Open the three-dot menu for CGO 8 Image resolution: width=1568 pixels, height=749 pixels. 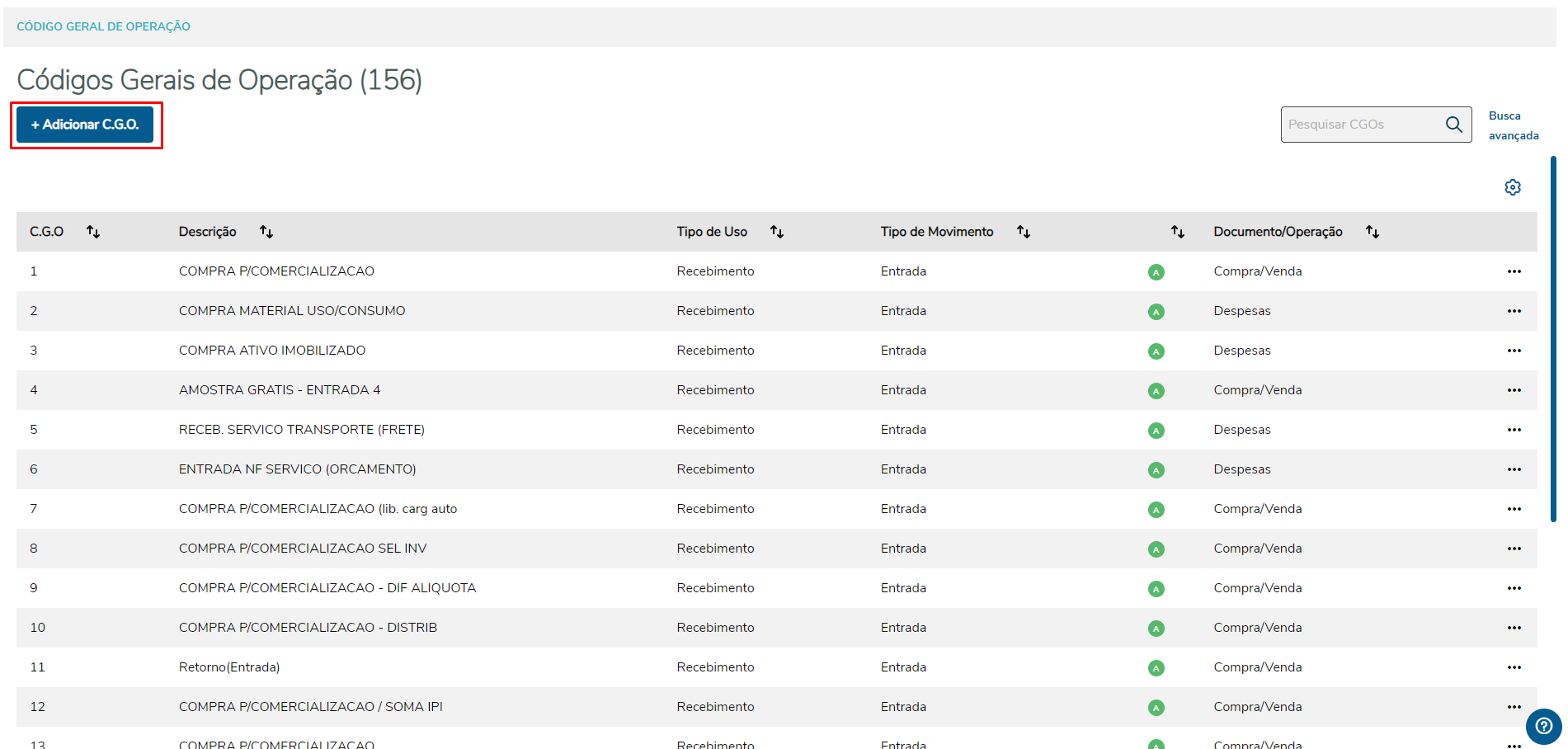click(x=1514, y=549)
